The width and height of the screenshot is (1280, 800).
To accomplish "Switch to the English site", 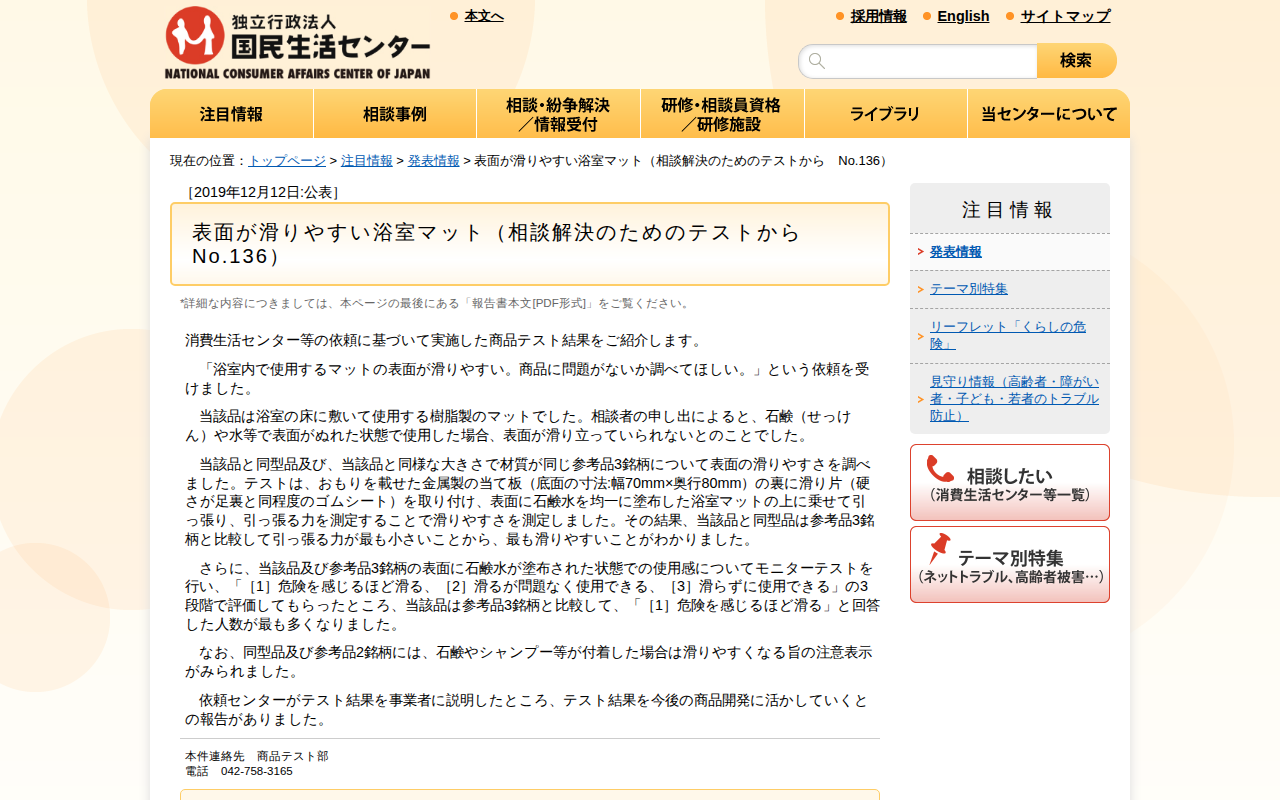I will pos(963,16).
